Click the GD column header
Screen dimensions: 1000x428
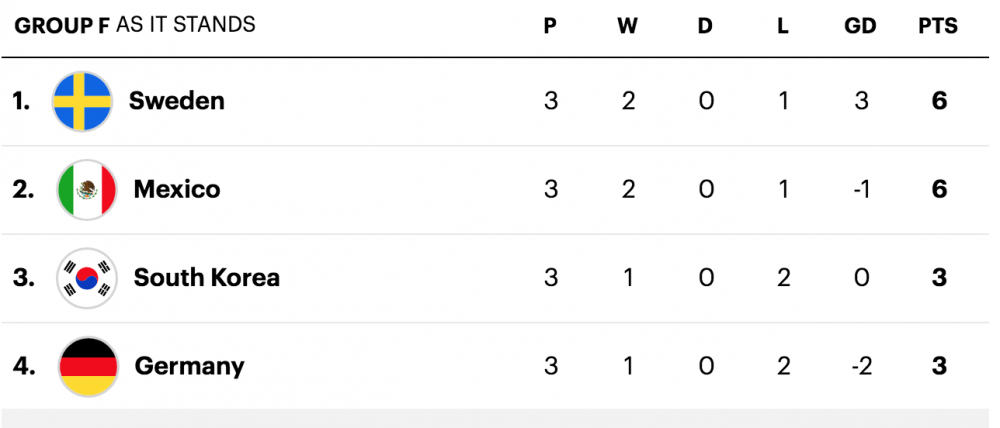860,27
